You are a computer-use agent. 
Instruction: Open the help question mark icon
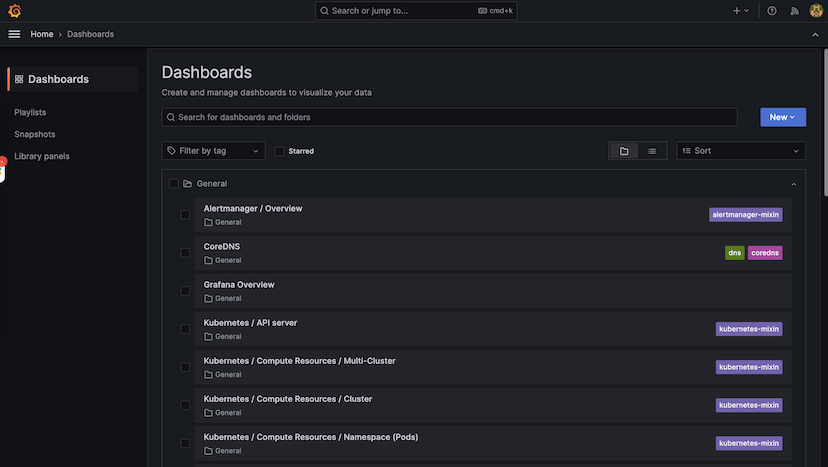771,11
